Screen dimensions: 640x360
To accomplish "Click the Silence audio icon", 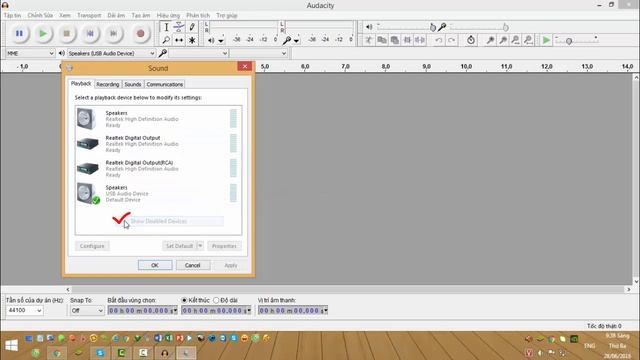I will 420,40.
